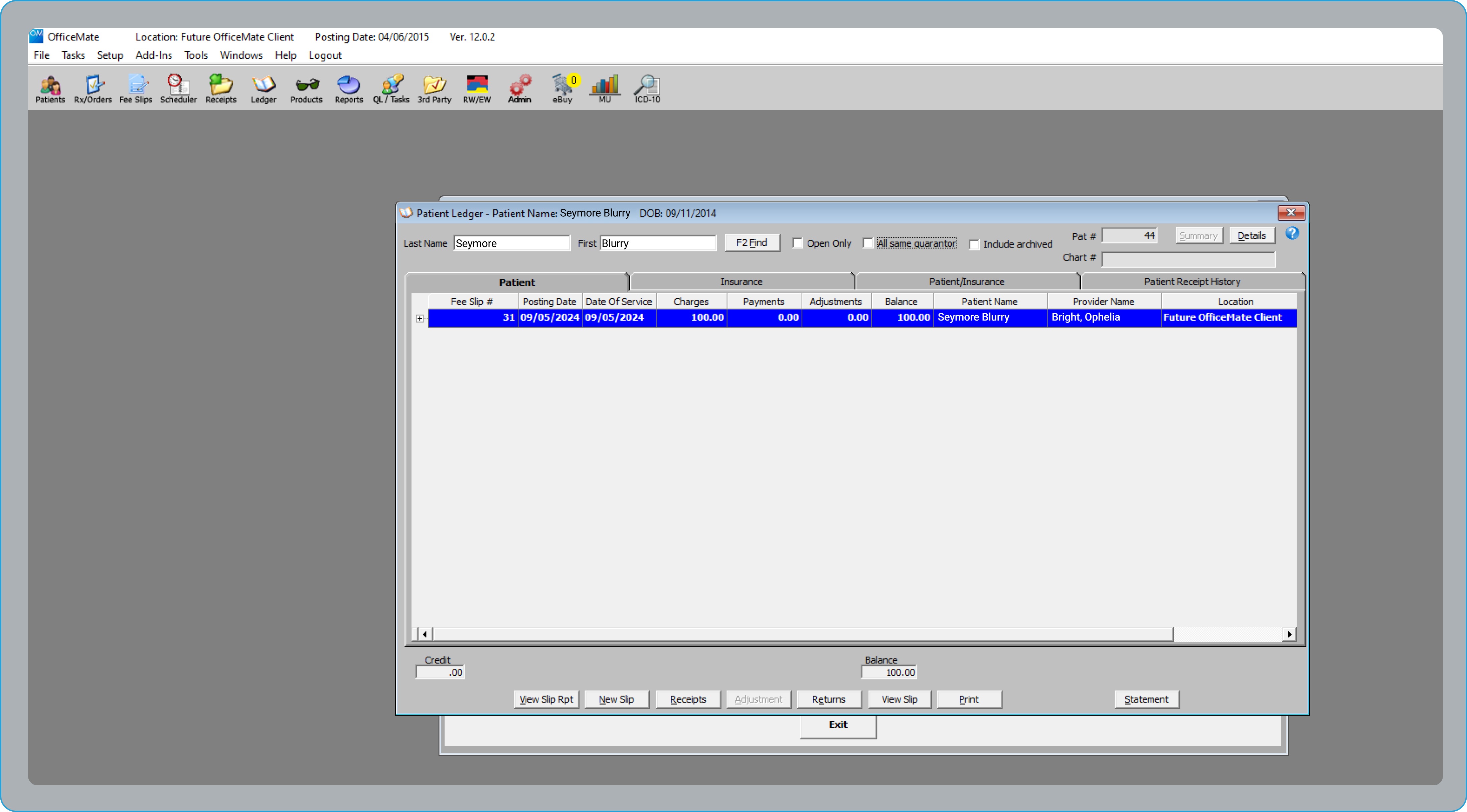Open the Ledger toolbar icon
Screen dimensions: 1467x812
(263, 89)
